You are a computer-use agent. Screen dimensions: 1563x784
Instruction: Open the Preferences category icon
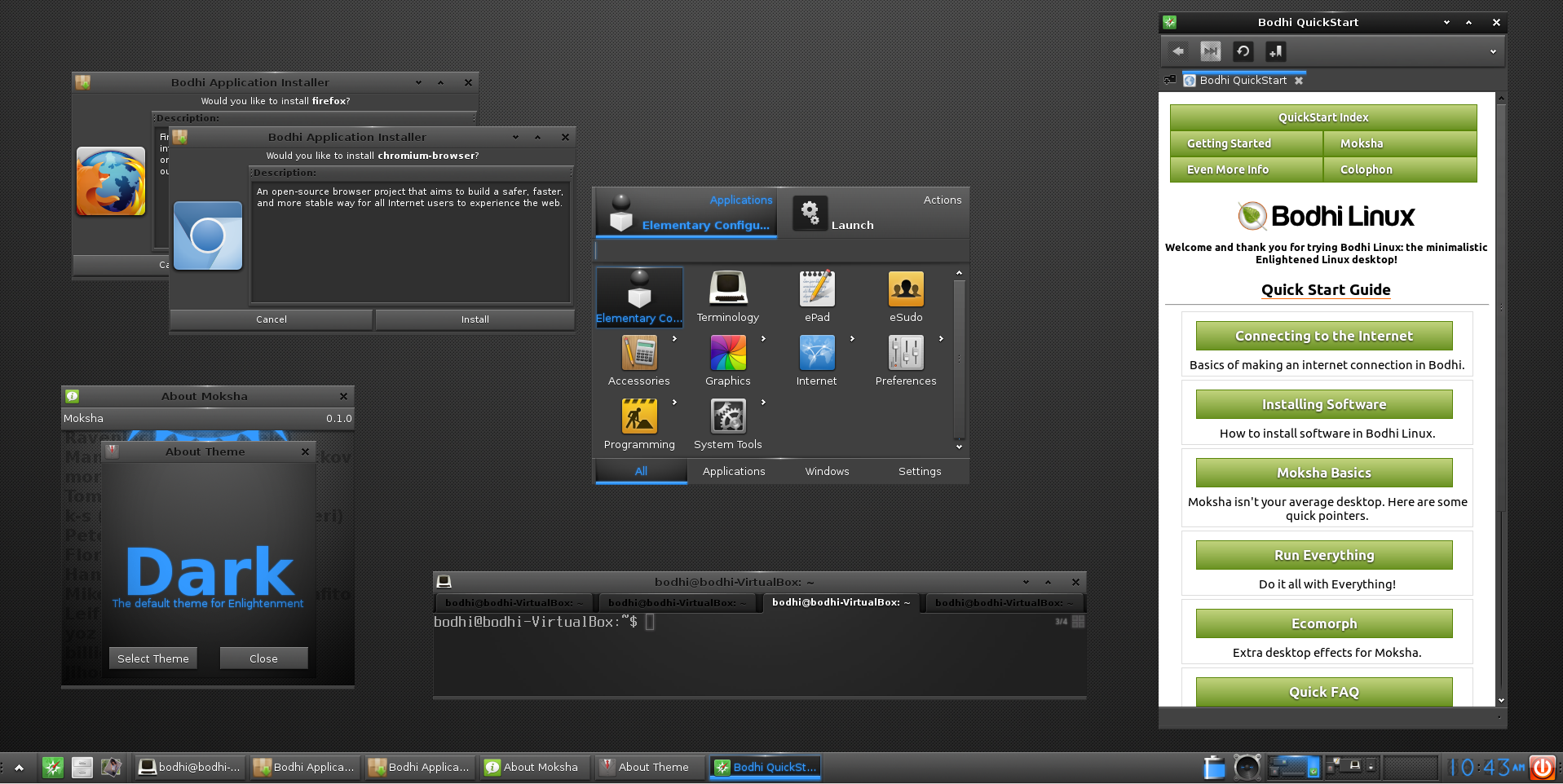[x=906, y=352]
